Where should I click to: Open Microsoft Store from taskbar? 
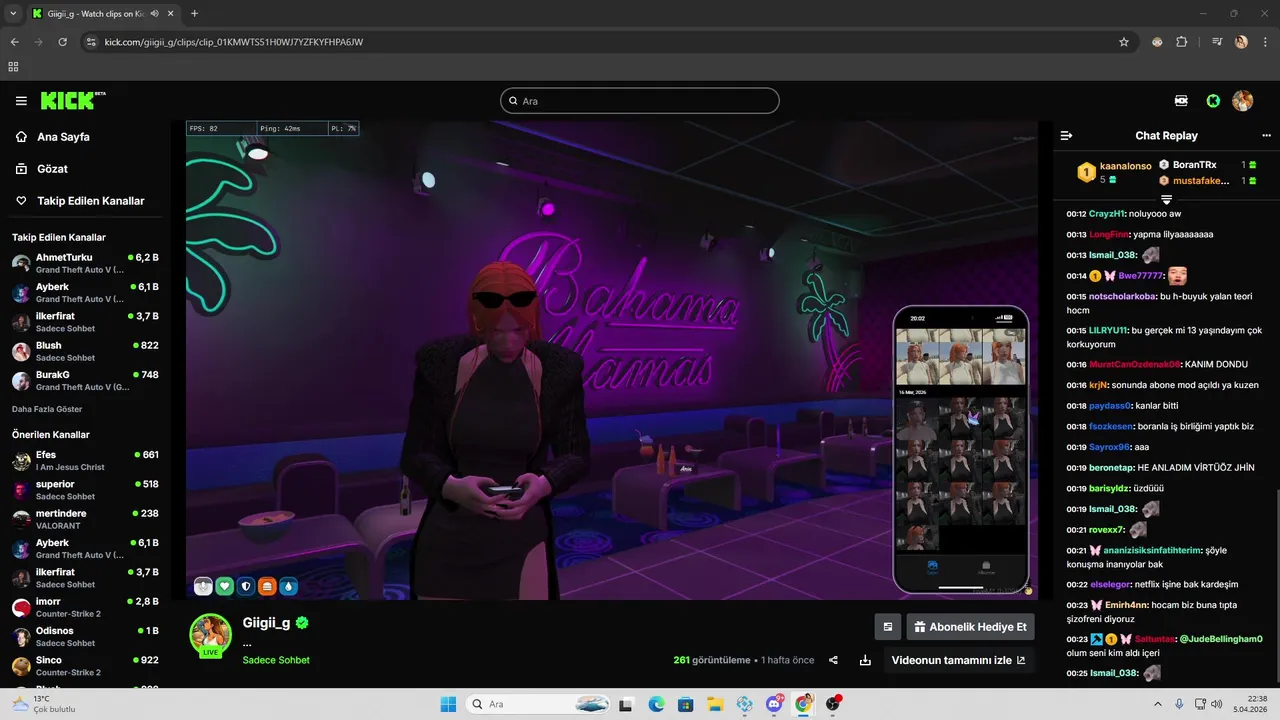[x=685, y=704]
